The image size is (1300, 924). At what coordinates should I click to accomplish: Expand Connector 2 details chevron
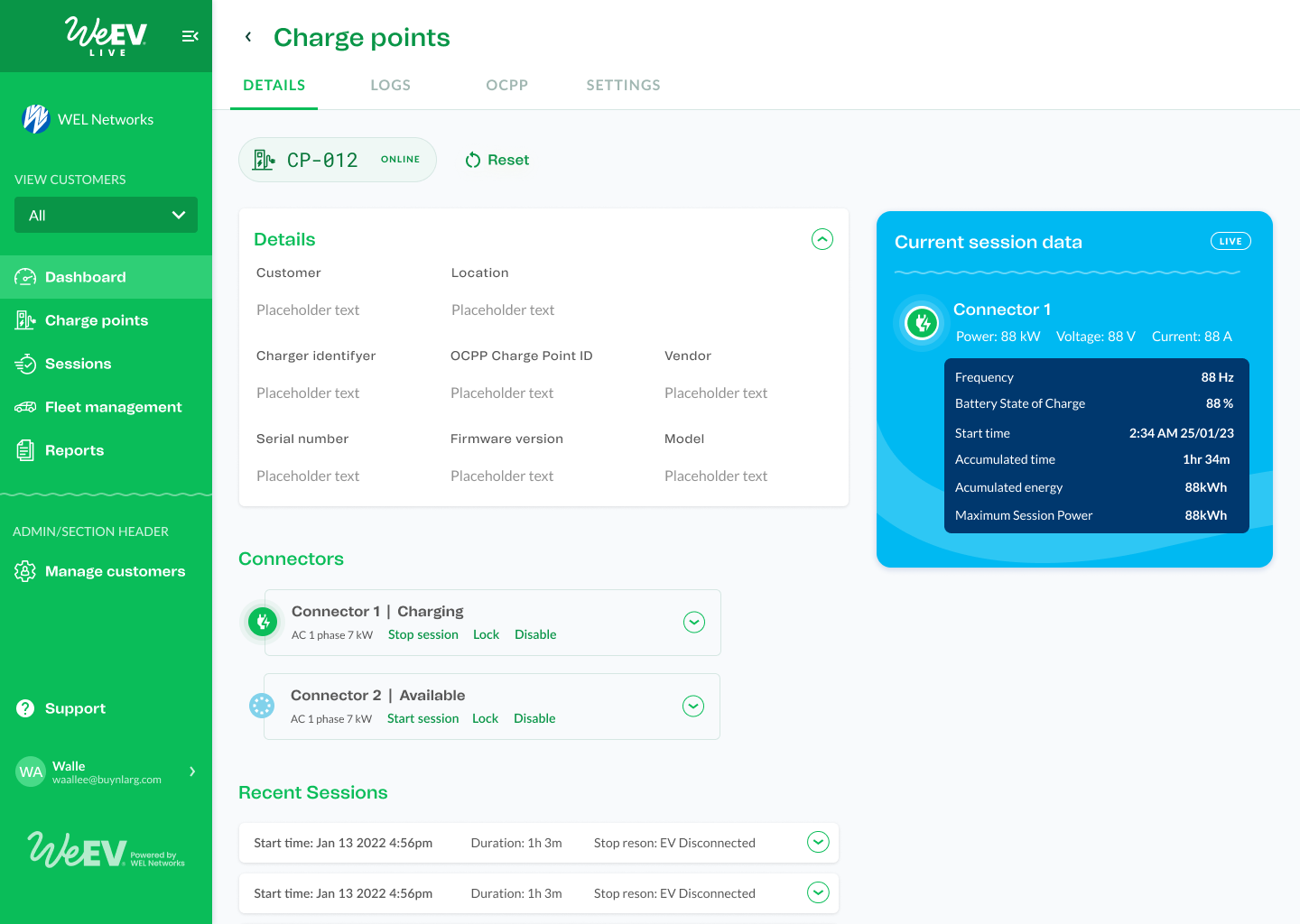[692, 707]
